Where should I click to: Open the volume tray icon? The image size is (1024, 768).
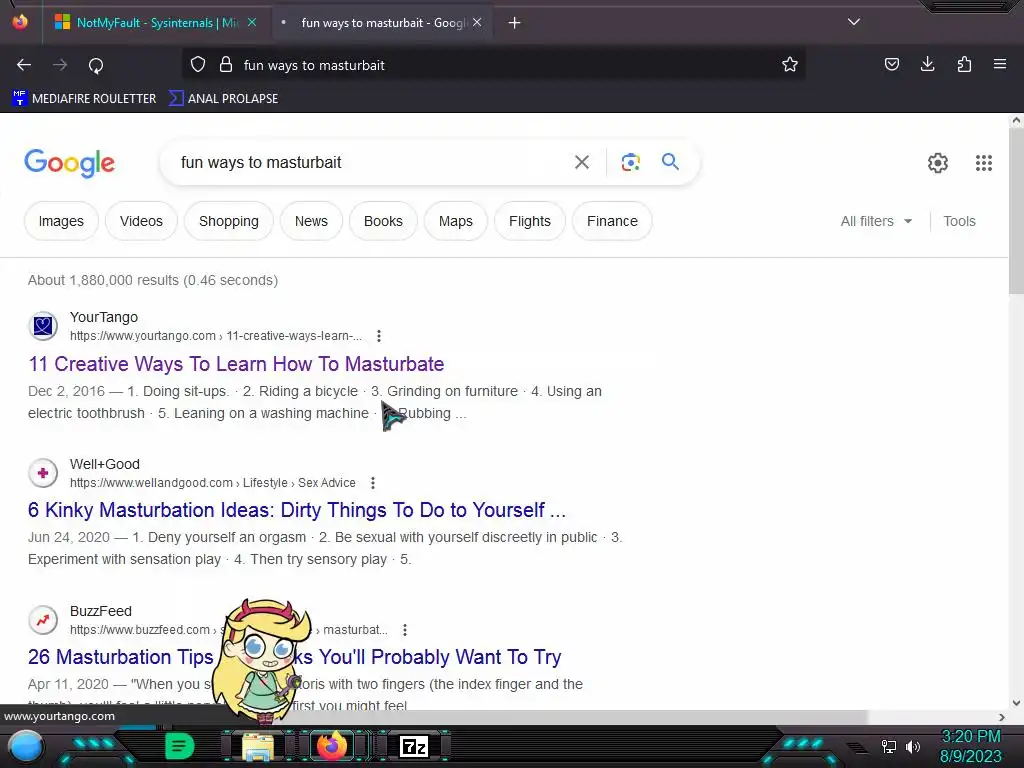tap(913, 746)
